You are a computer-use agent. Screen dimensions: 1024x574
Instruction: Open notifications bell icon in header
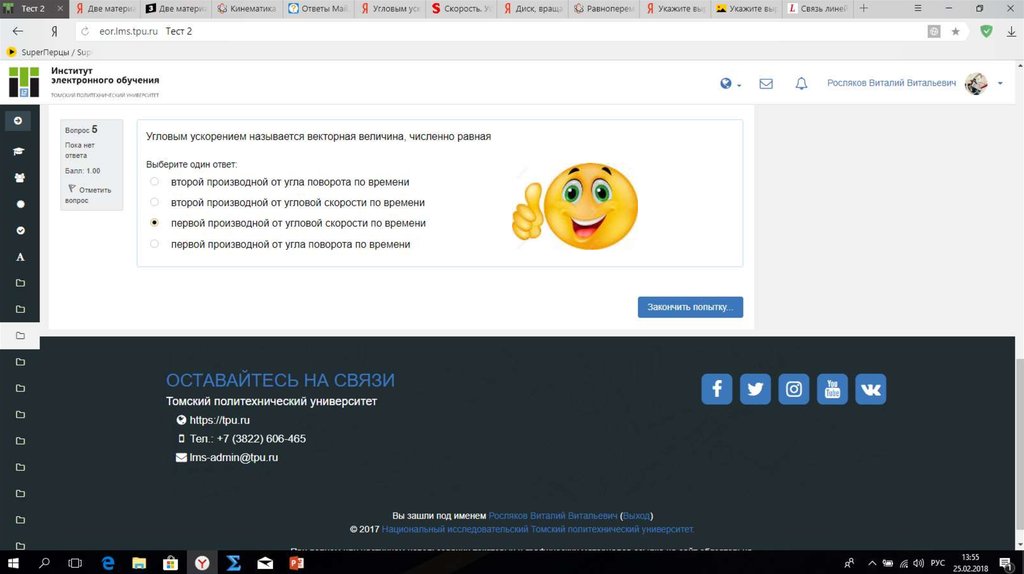[x=801, y=84]
